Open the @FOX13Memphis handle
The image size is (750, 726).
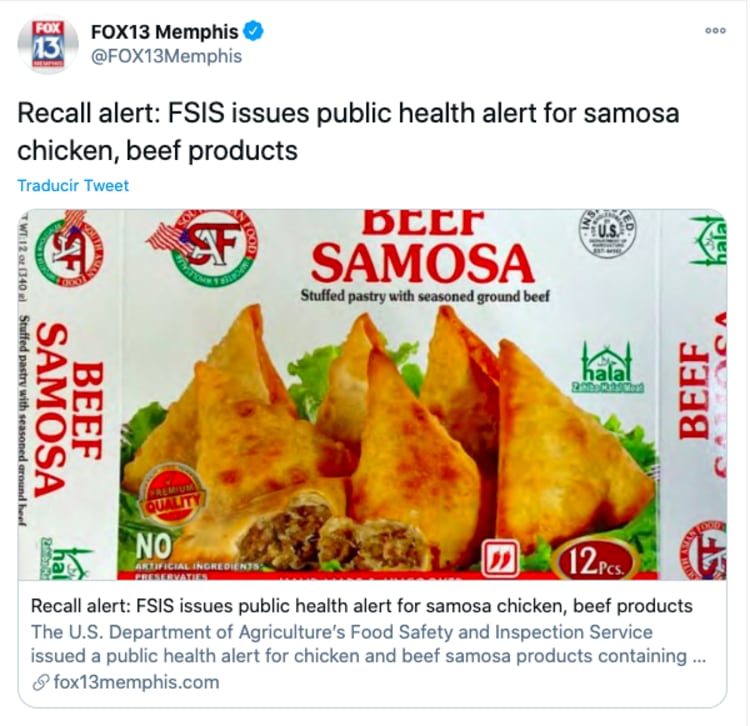click(x=166, y=56)
